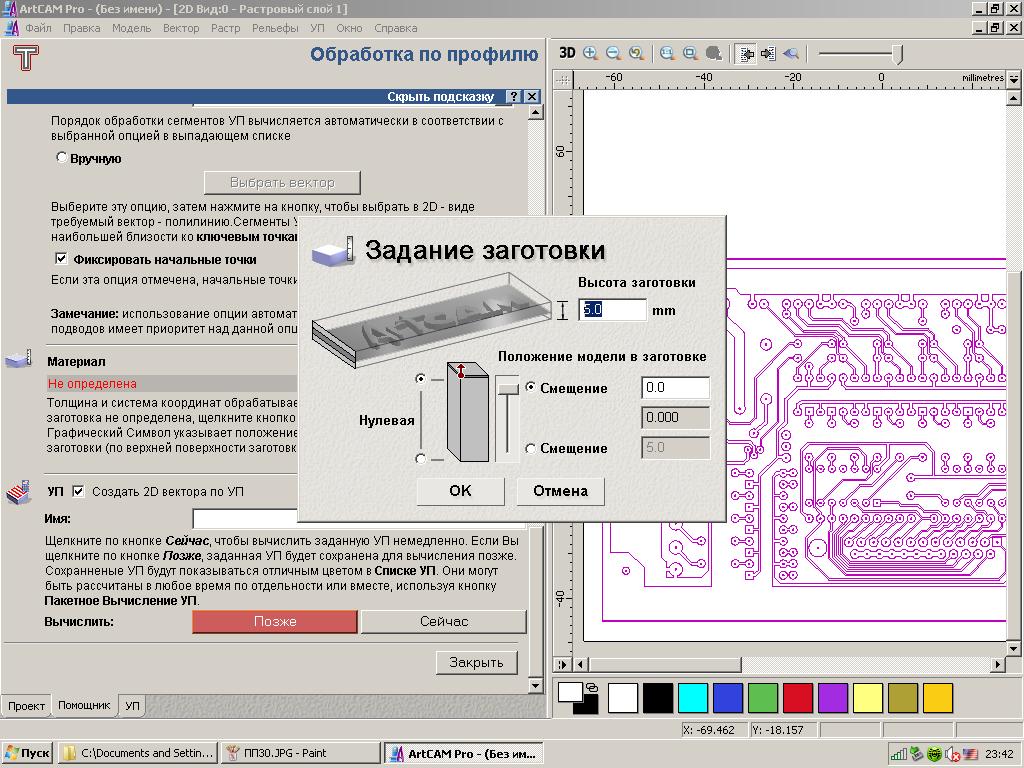1024x768 pixels.
Task: Click the Пуск start button
Action: click(x=27, y=753)
